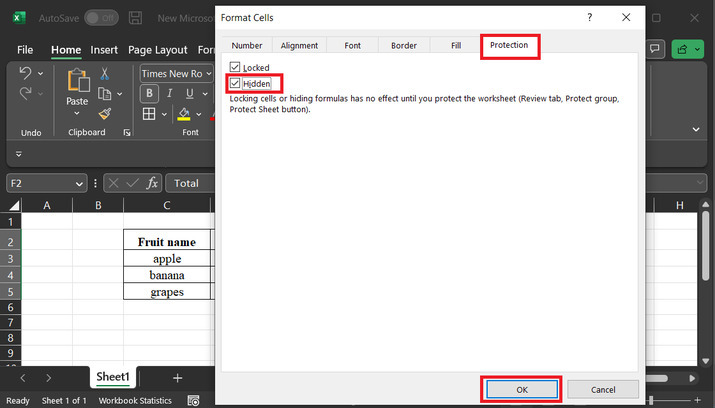Image resolution: width=715 pixels, height=408 pixels.
Task: Cancel formula bar entry with X icon
Action: (x=114, y=183)
